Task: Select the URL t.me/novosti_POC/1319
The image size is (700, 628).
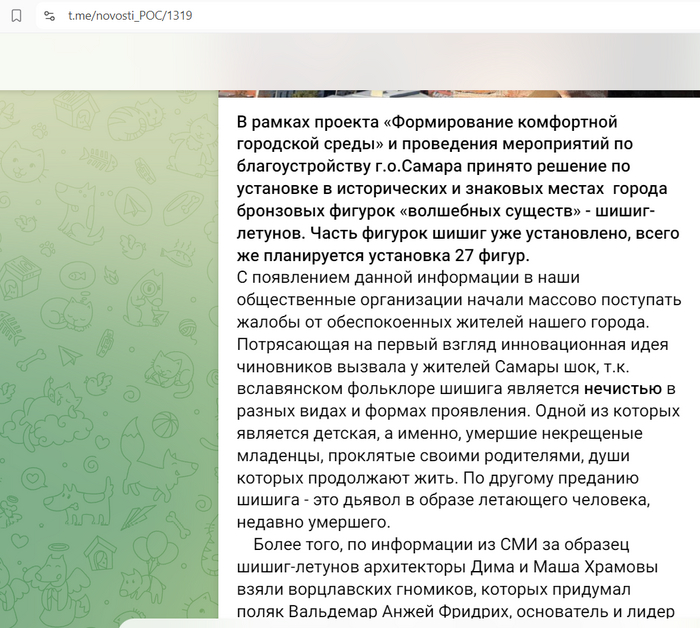Action: pyautogui.click(x=130, y=16)
